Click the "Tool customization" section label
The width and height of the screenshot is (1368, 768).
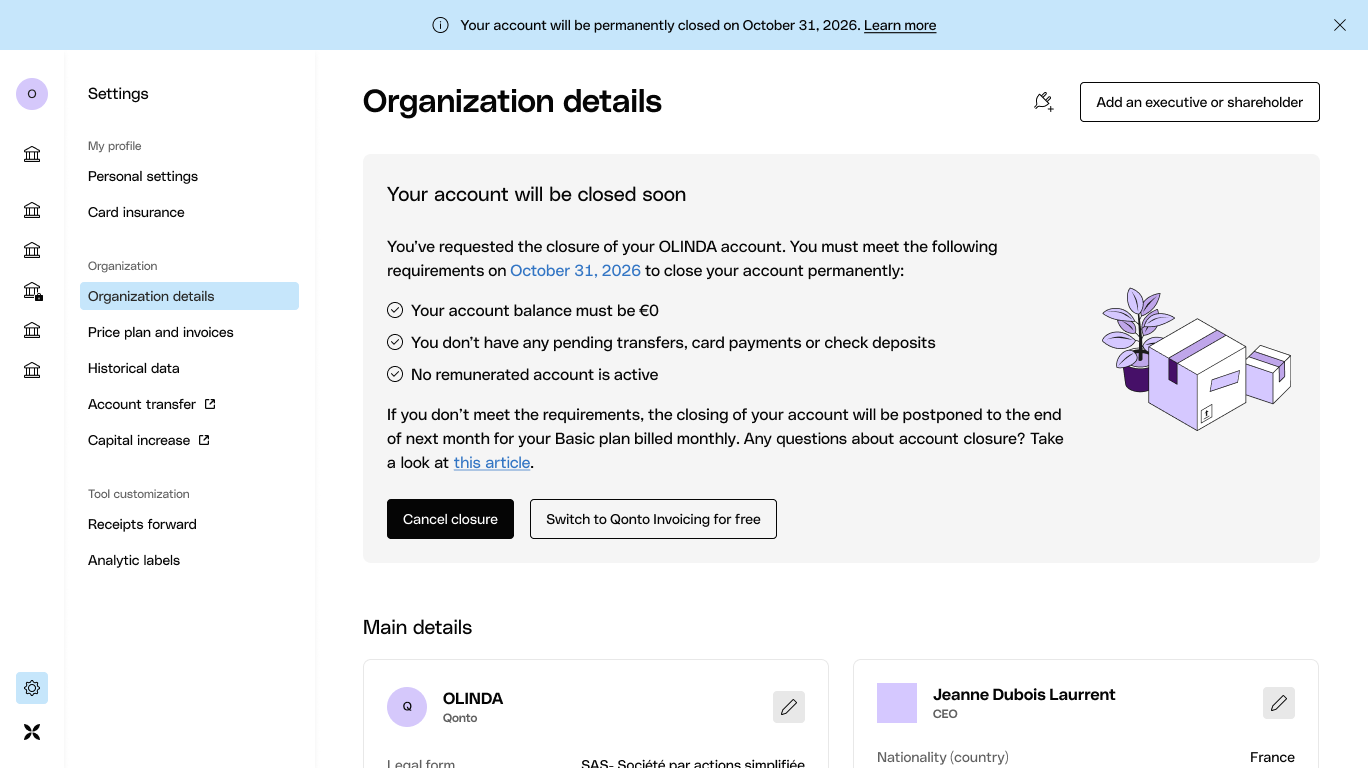pyautogui.click(x=139, y=494)
